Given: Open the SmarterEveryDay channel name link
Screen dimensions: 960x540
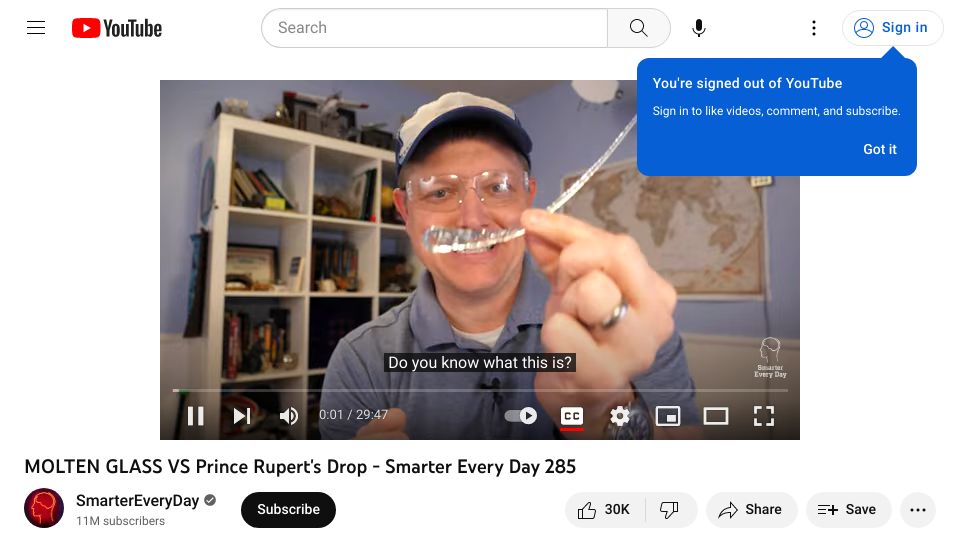Looking at the screenshot, I should (x=137, y=500).
